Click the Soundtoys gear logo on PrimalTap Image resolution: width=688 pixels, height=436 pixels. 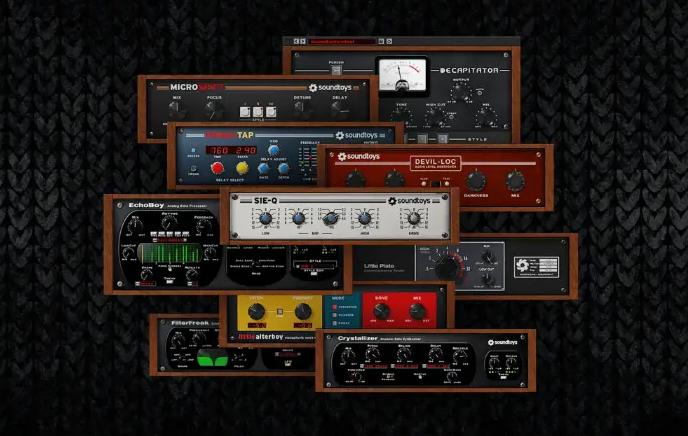tap(340, 136)
